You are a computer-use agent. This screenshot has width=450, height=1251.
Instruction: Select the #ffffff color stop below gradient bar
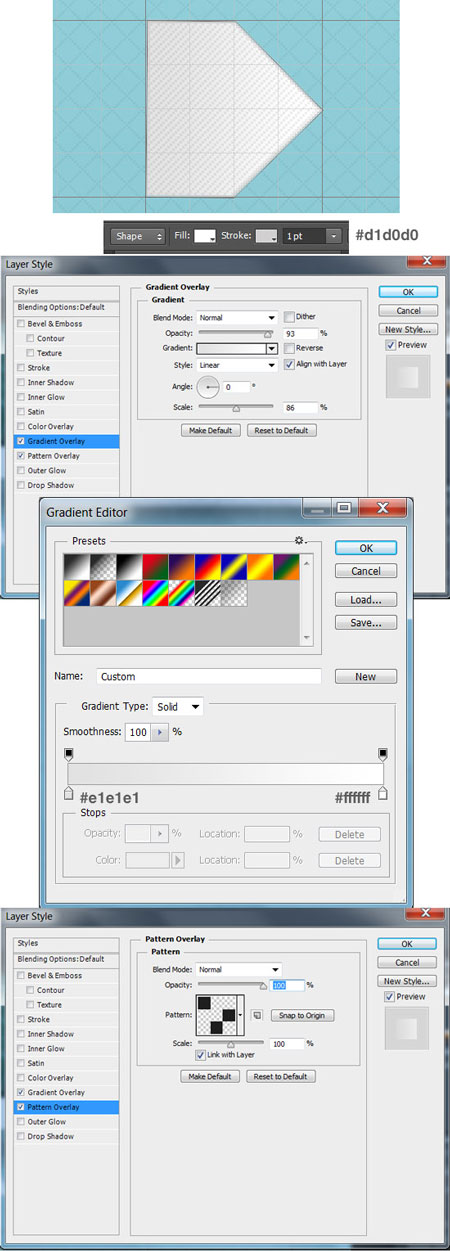tap(383, 793)
